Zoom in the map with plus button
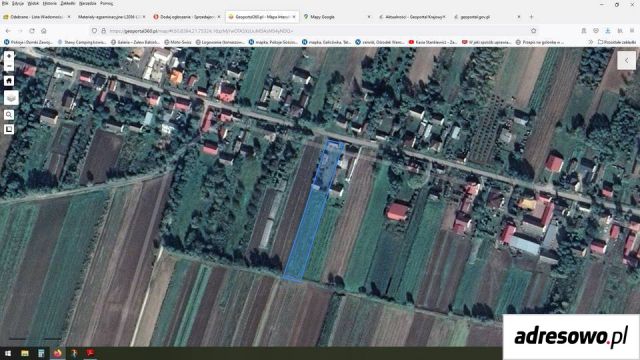The height and width of the screenshot is (360, 640). coord(9,56)
